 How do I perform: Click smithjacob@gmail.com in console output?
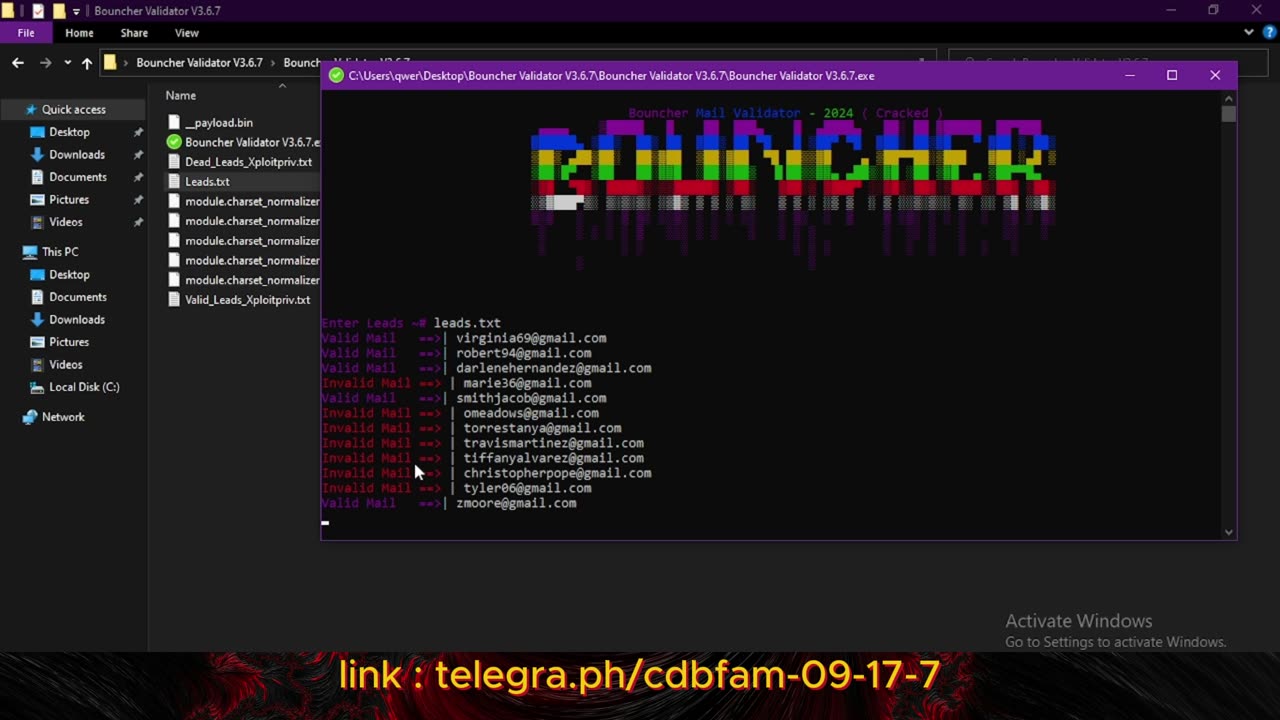point(531,398)
